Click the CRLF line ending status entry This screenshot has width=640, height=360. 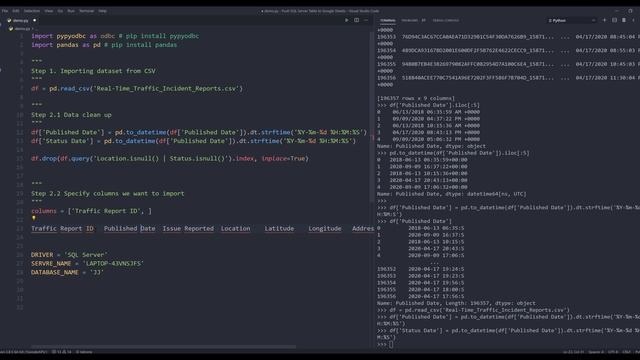[626, 352]
